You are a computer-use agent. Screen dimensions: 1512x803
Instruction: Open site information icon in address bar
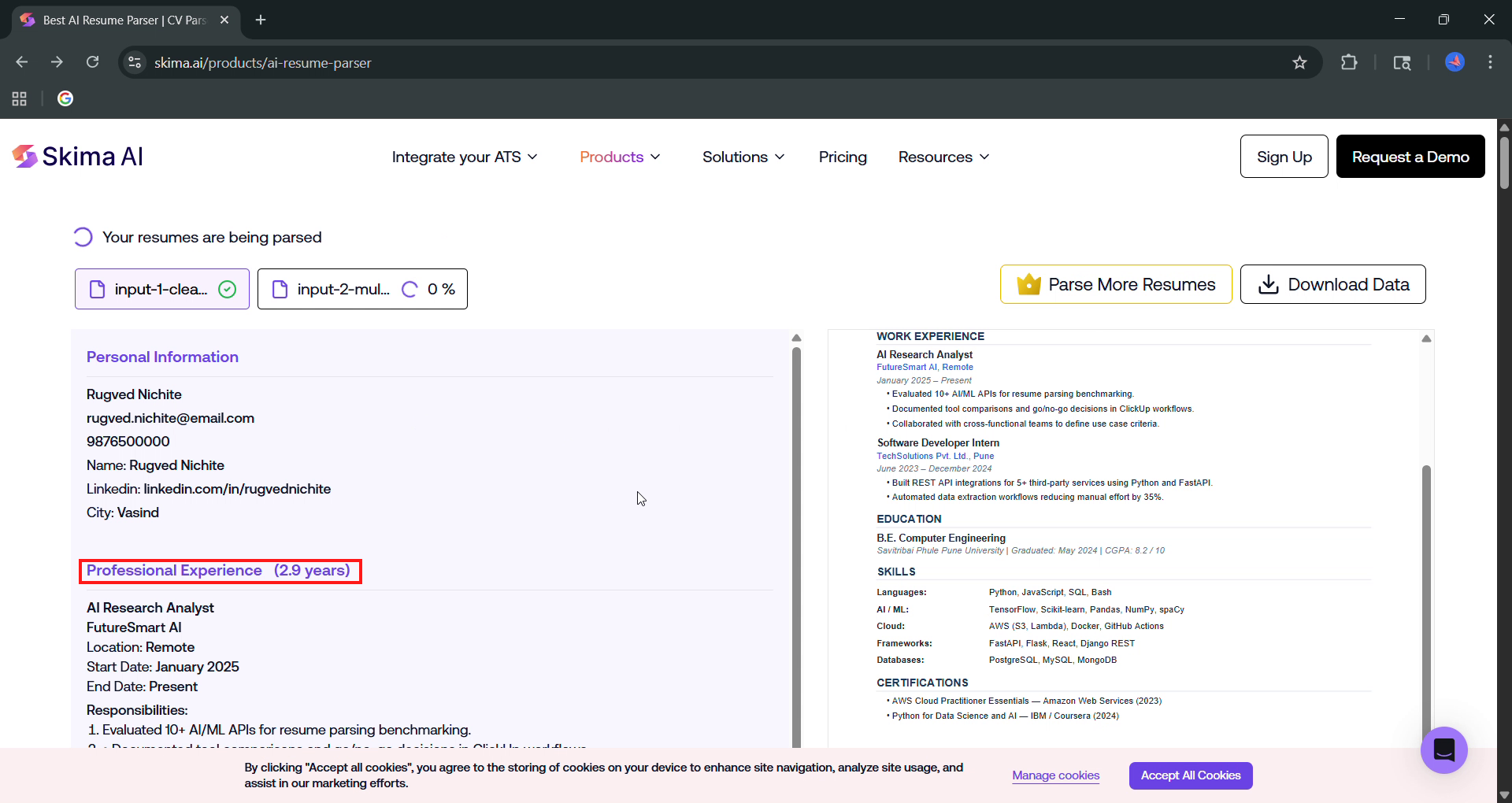135,62
